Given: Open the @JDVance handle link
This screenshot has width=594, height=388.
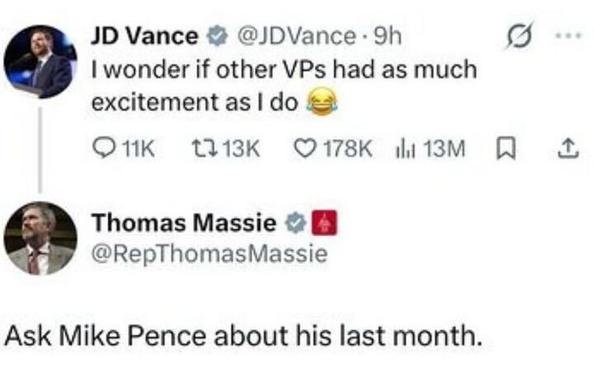Looking at the screenshot, I should [296, 36].
